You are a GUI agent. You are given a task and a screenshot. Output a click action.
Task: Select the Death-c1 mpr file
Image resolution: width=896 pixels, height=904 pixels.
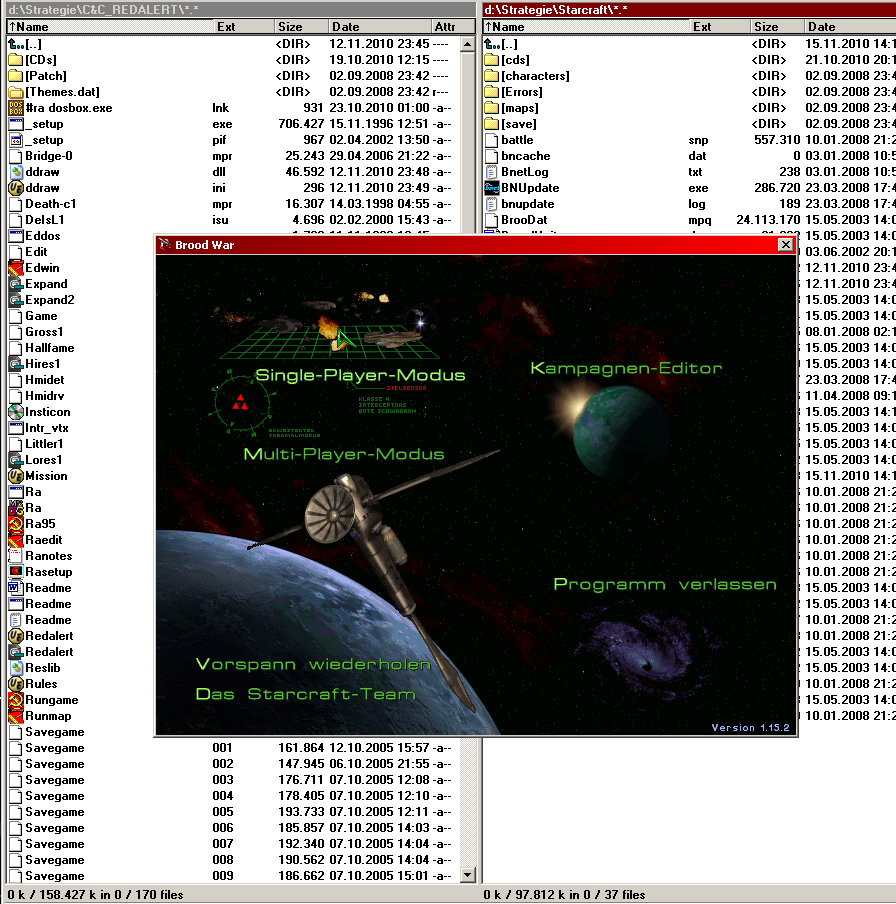[x=233, y=204]
